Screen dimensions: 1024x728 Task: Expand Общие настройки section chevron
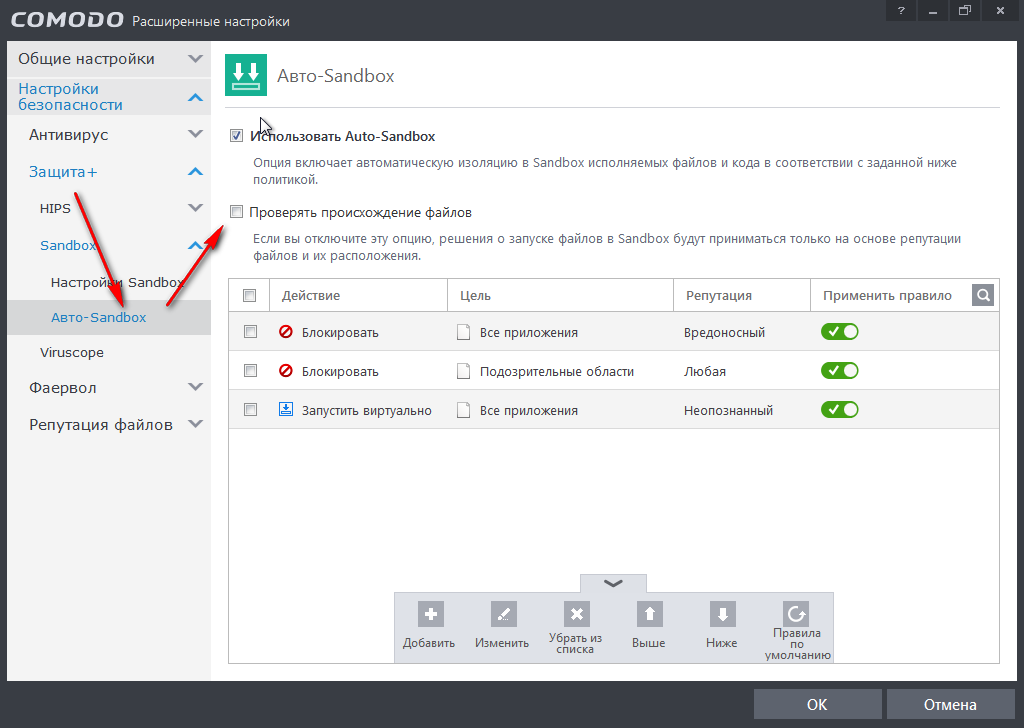pyautogui.click(x=195, y=59)
